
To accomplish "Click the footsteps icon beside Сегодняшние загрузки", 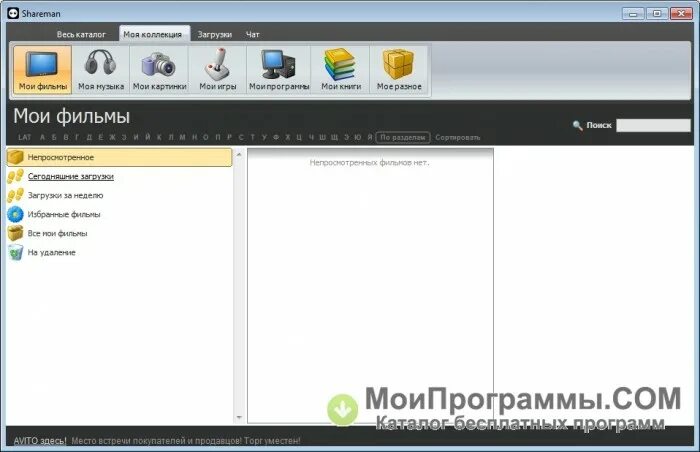I will (x=15, y=176).
